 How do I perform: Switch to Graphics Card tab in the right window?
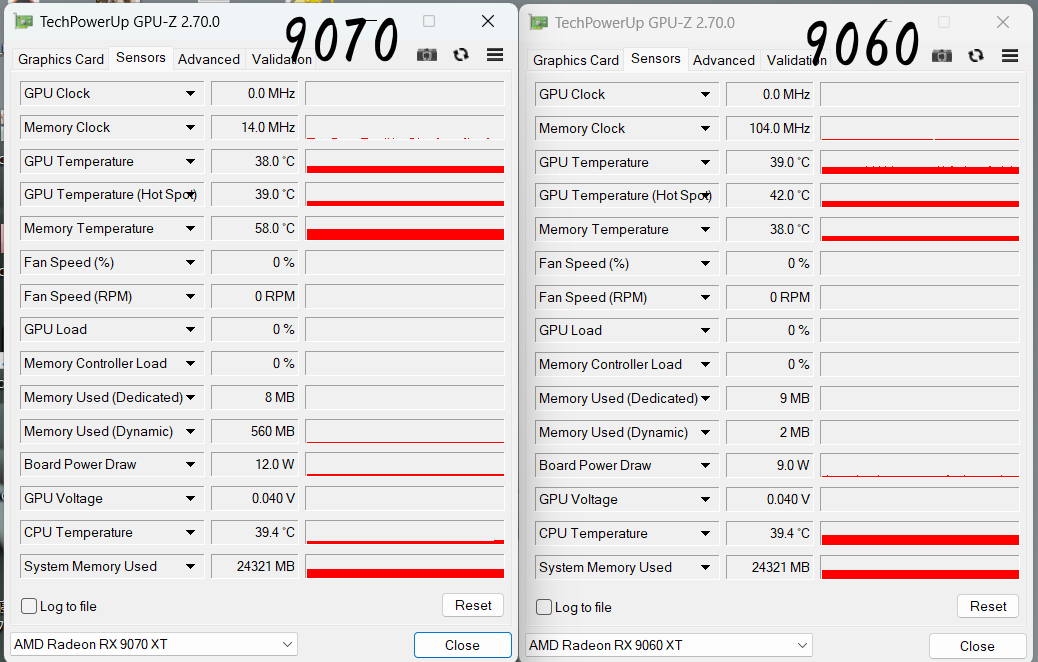[x=576, y=60]
